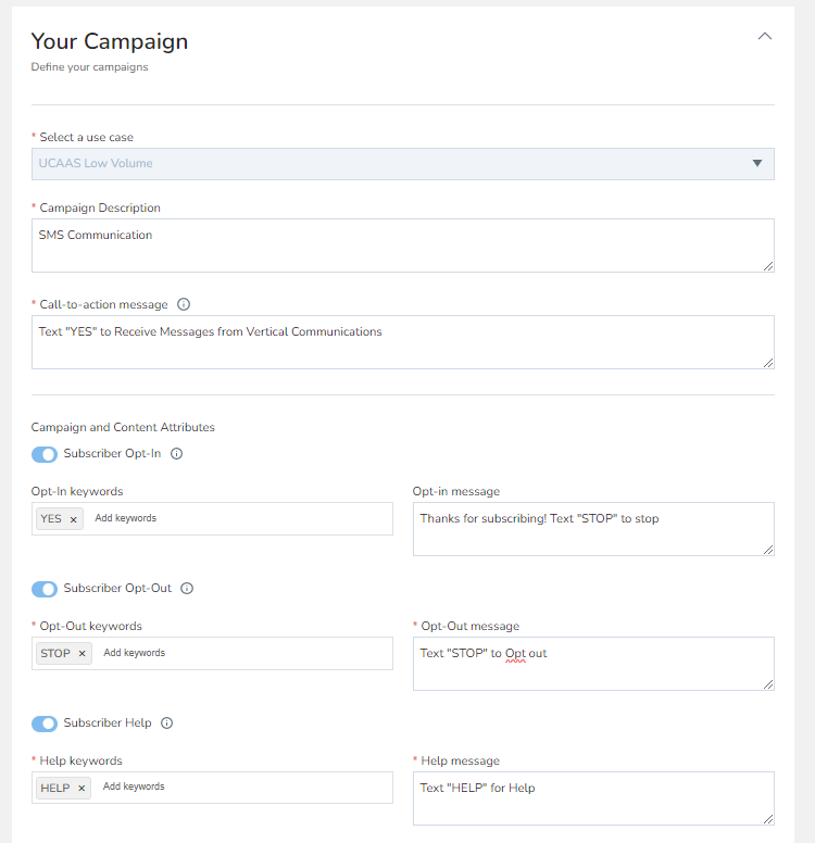816x844 pixels.
Task: Click the Call-to-action message text box
Action: point(402,342)
